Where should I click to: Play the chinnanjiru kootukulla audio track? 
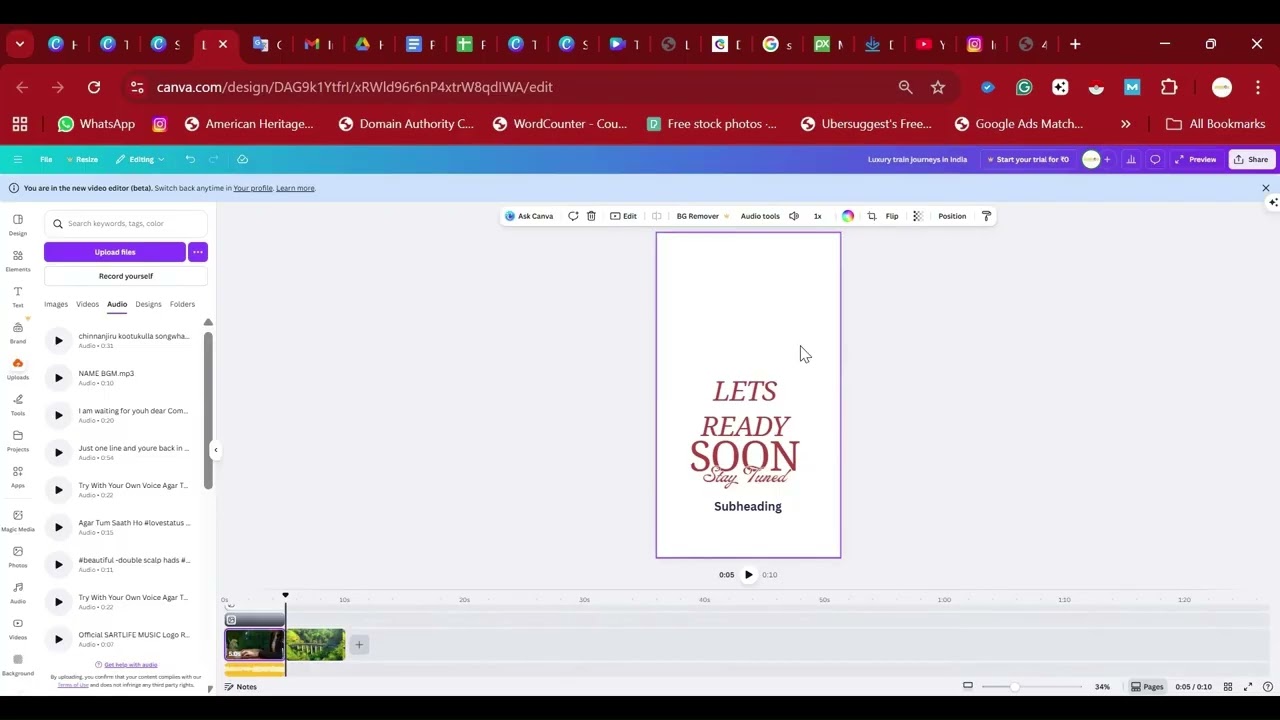(x=58, y=341)
